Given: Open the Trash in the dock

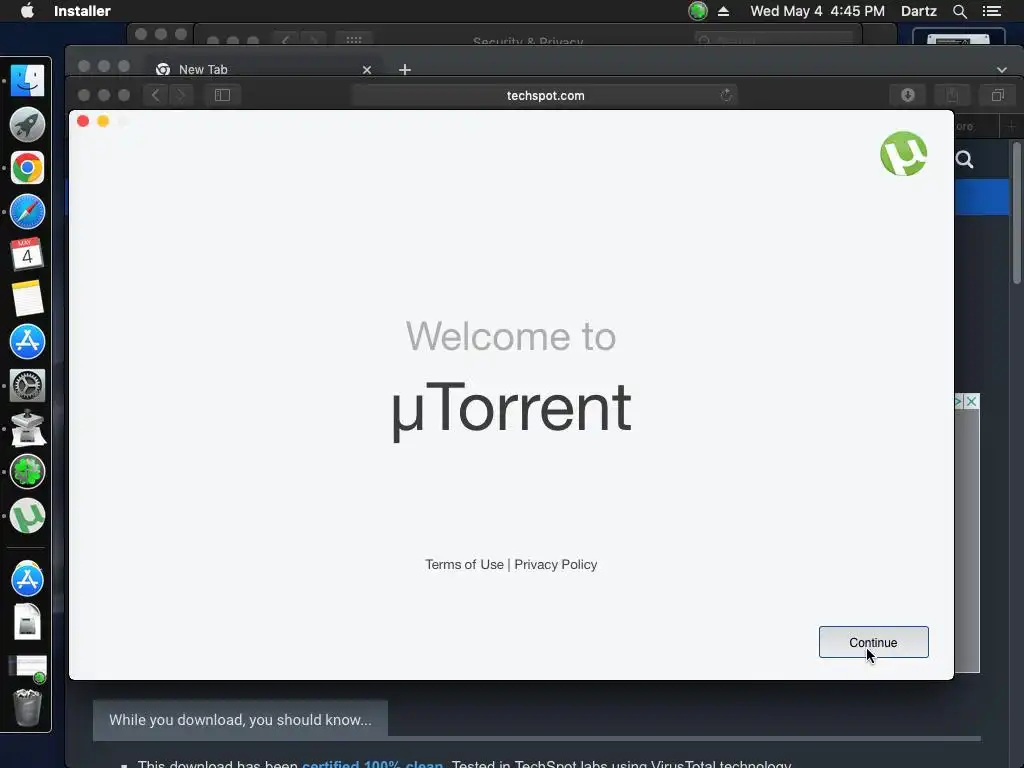Looking at the screenshot, I should (27, 707).
